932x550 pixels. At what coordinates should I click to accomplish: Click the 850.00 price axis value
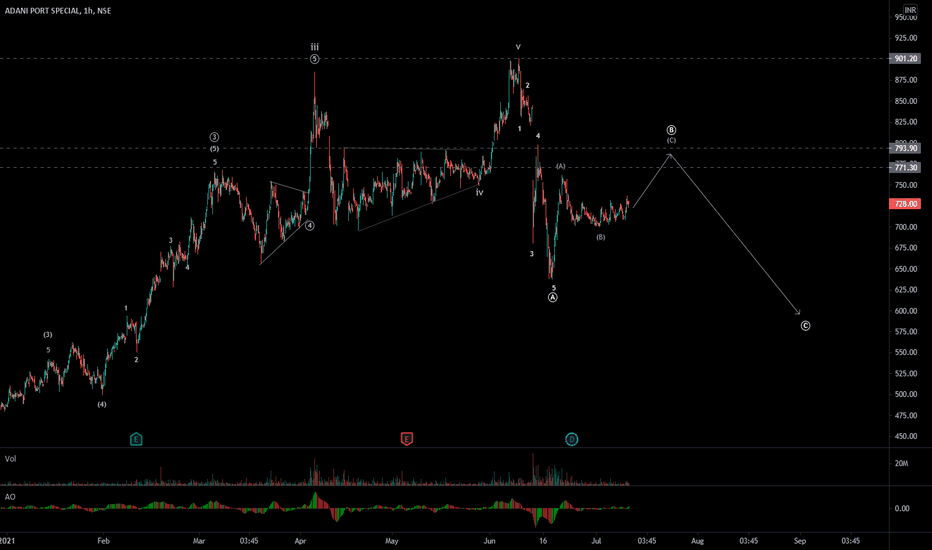coord(905,101)
